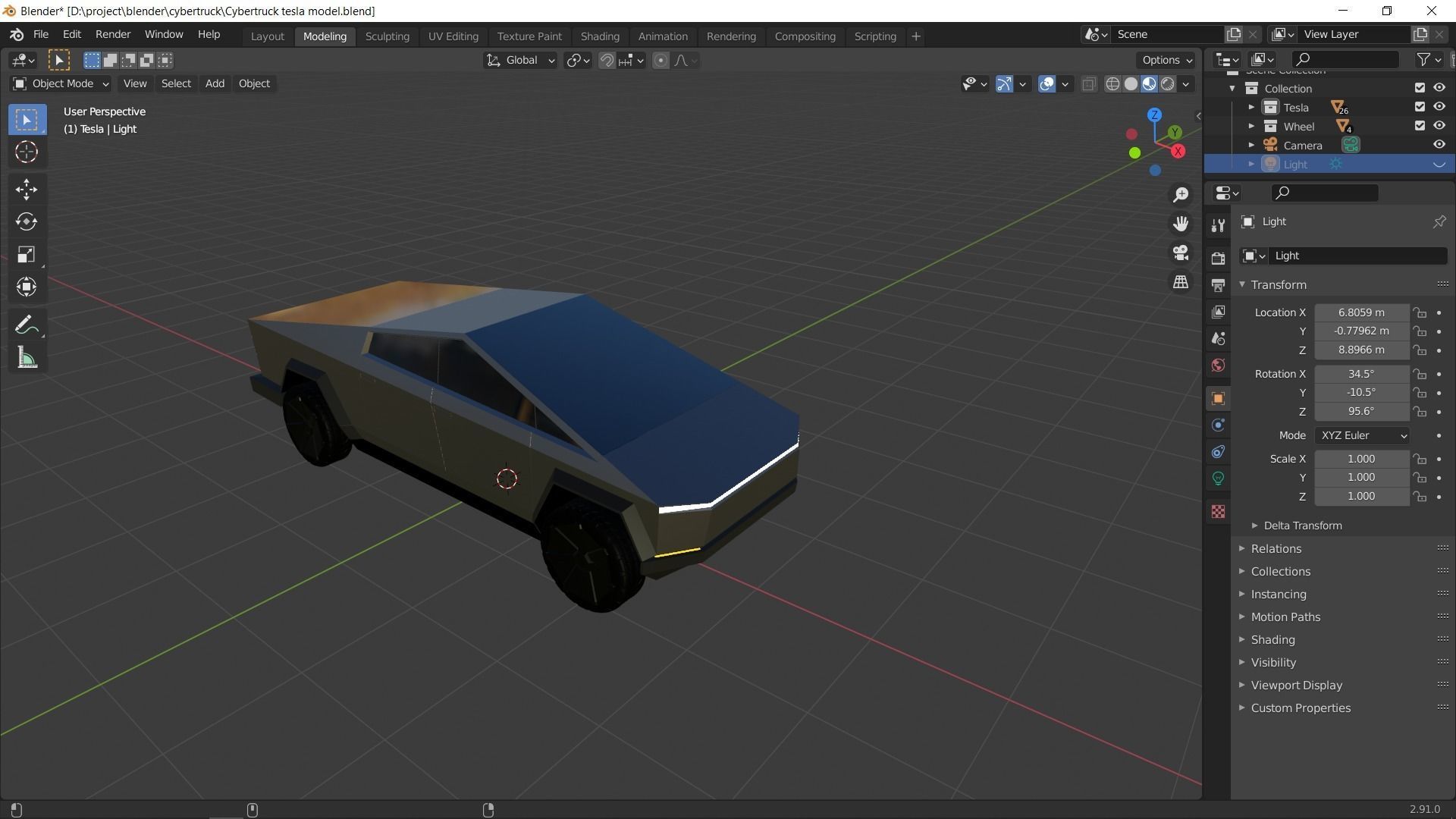This screenshot has height=819, width=1456.
Task: Open the viewport Object menu
Action: pyautogui.click(x=254, y=83)
